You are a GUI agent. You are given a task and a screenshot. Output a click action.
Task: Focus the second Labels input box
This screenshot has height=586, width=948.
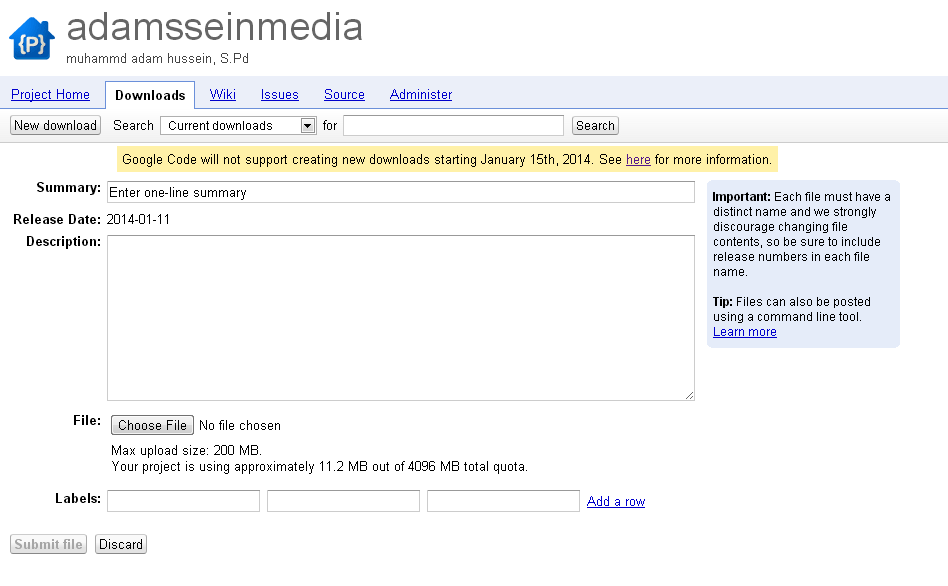click(x=343, y=501)
